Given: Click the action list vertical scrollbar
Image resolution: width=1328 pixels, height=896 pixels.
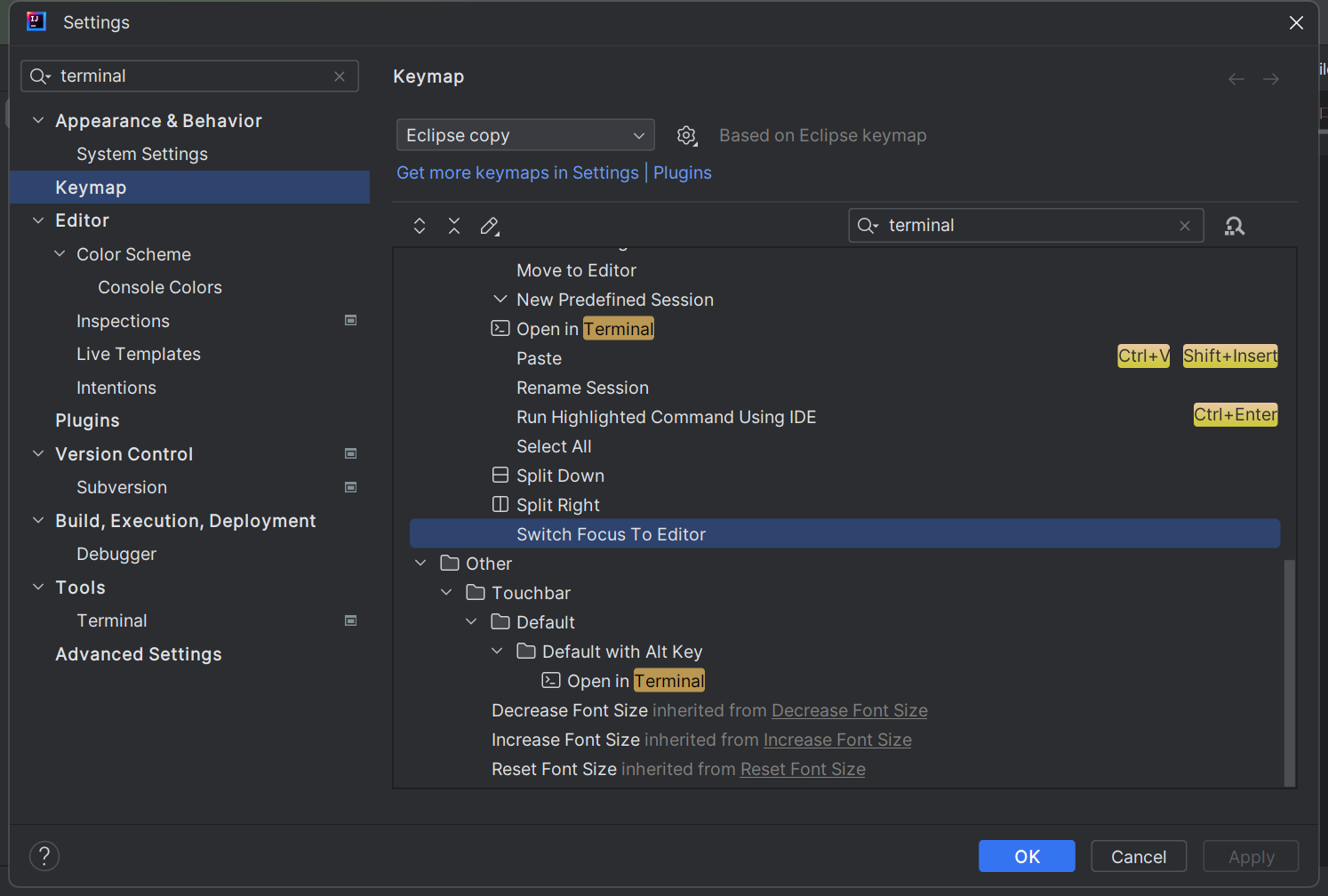Looking at the screenshot, I should pos(1289,671).
